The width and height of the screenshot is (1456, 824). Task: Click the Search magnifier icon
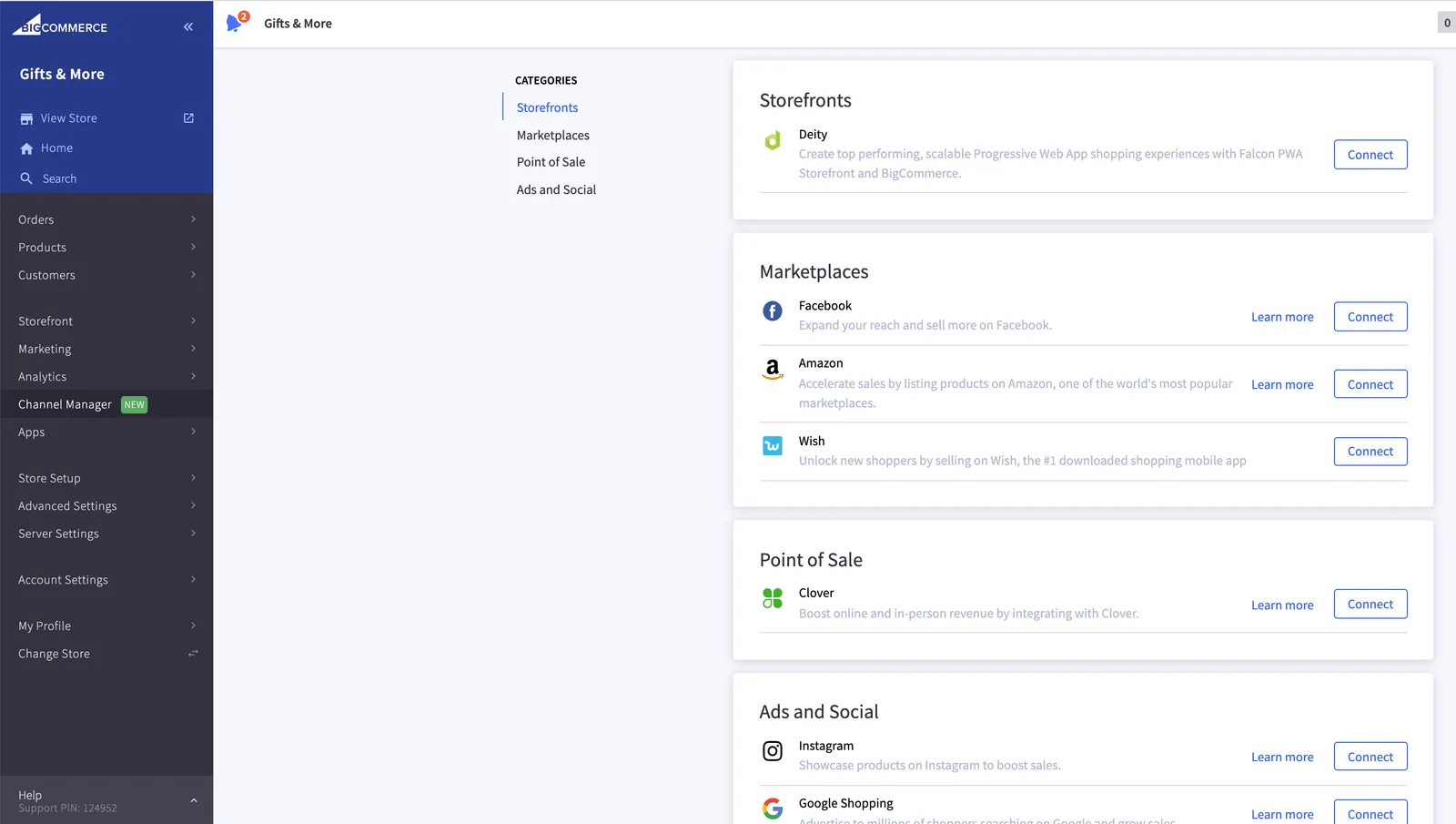point(26,178)
